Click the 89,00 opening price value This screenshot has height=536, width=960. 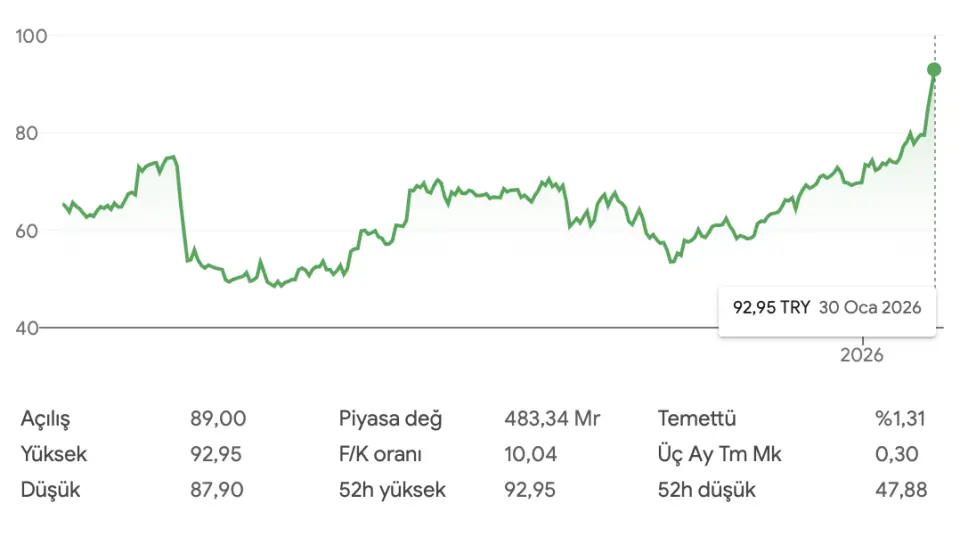point(218,418)
